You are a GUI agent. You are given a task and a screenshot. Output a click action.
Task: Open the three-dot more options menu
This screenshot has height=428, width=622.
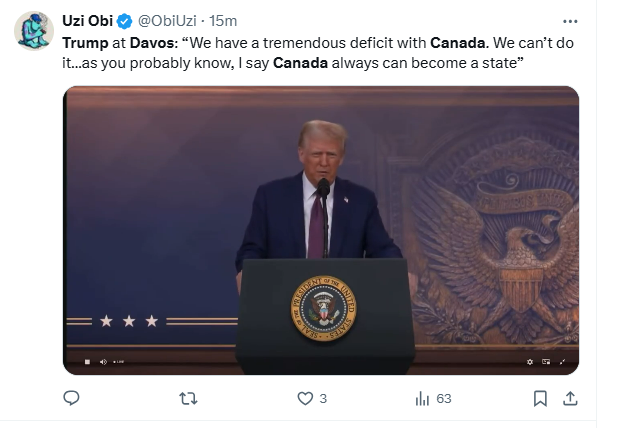(570, 21)
